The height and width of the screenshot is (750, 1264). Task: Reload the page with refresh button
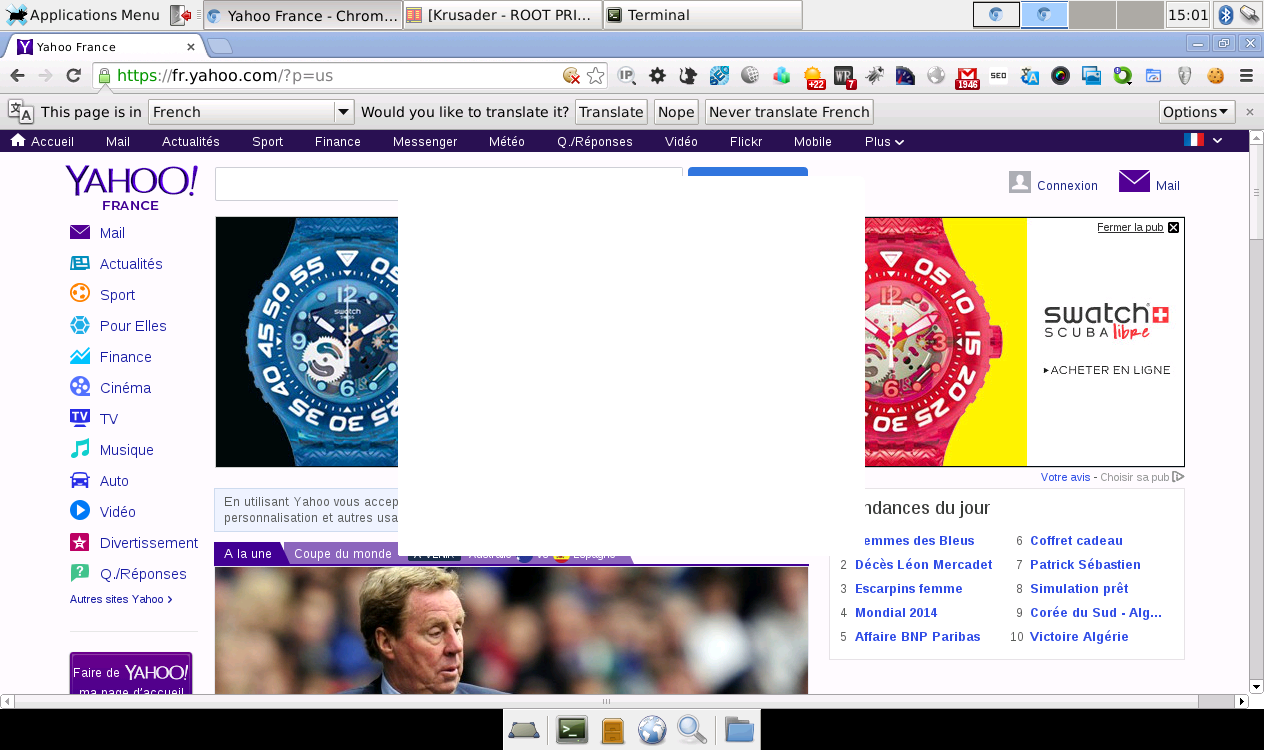[x=73, y=75]
